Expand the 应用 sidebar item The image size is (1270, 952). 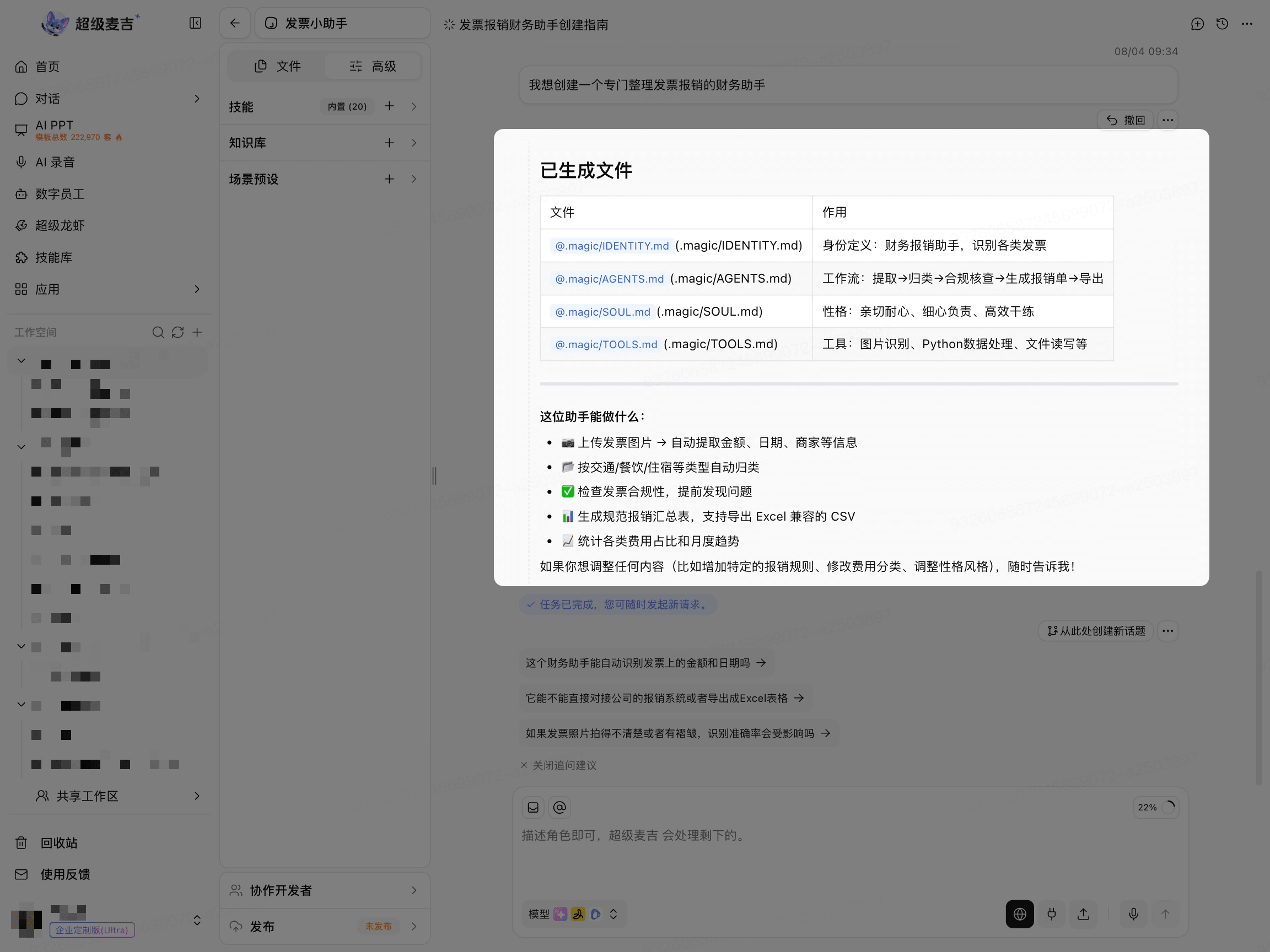point(197,289)
